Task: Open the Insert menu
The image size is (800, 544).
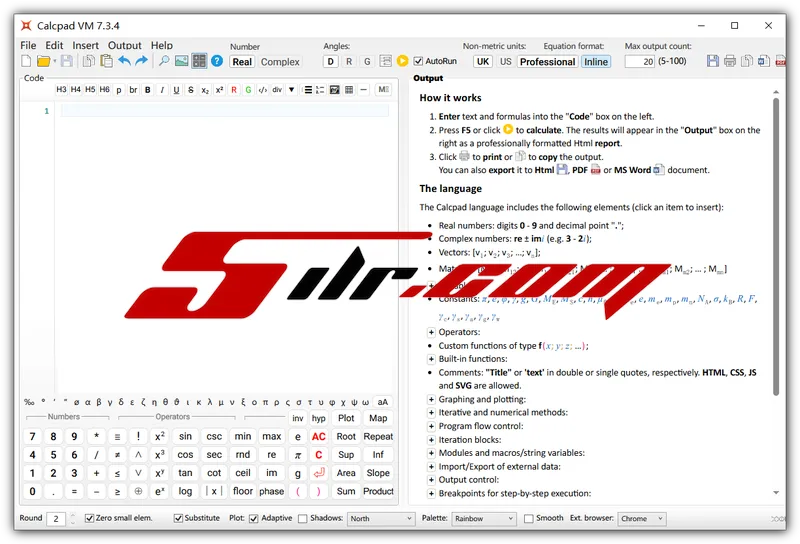Action: (85, 45)
